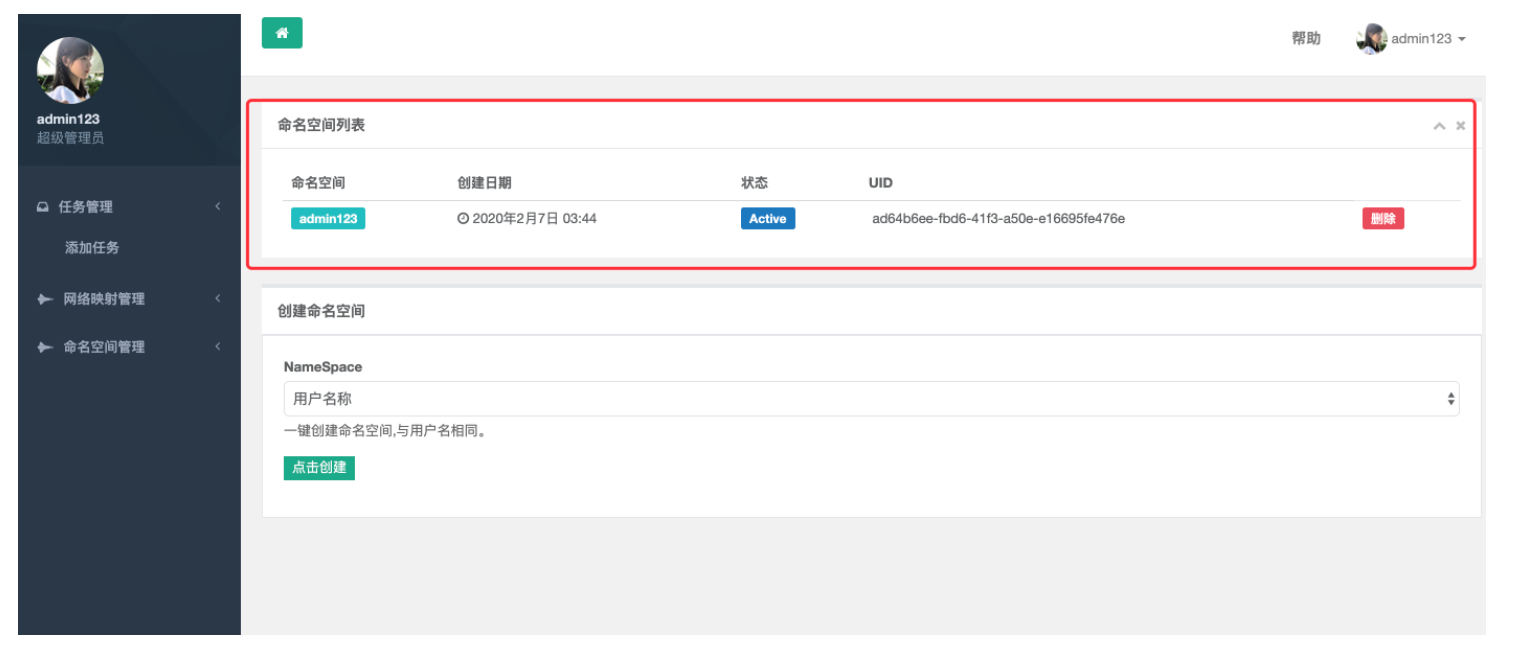Viewport: 1522px width, 672px height.
Task: Click the 一键创建命名空间 hint text
Action: pos(385,432)
